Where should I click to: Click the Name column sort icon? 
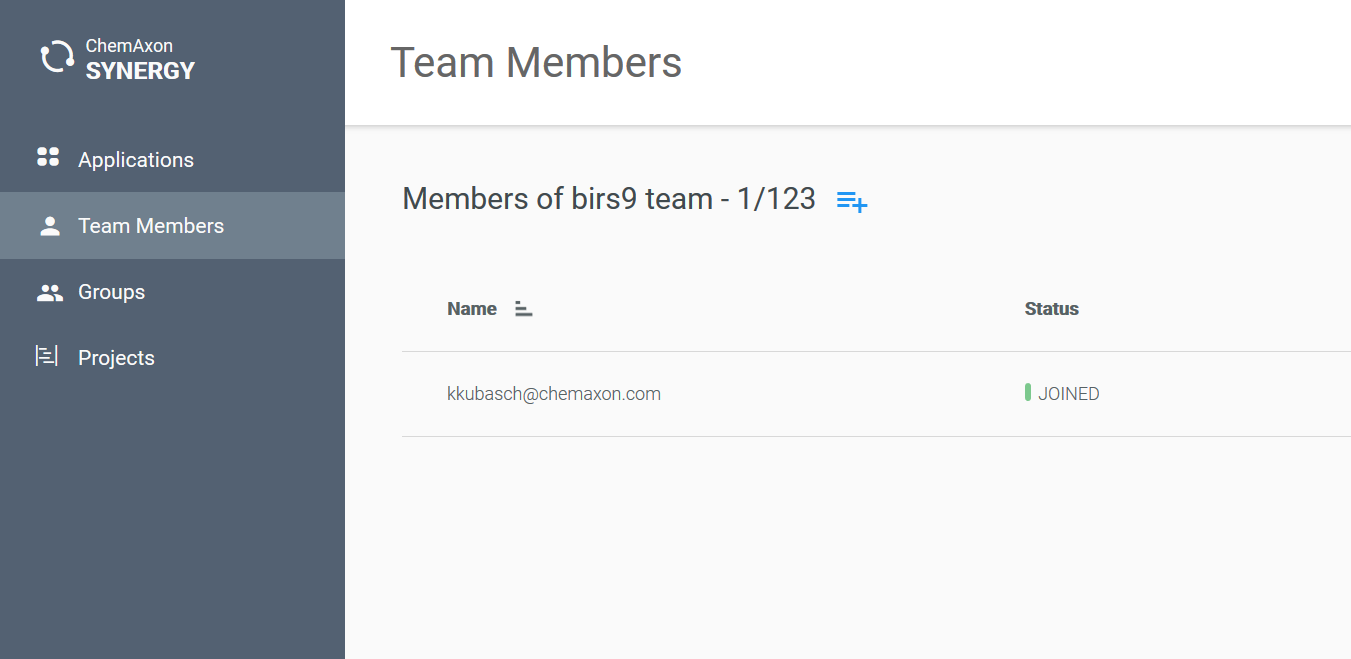[523, 309]
